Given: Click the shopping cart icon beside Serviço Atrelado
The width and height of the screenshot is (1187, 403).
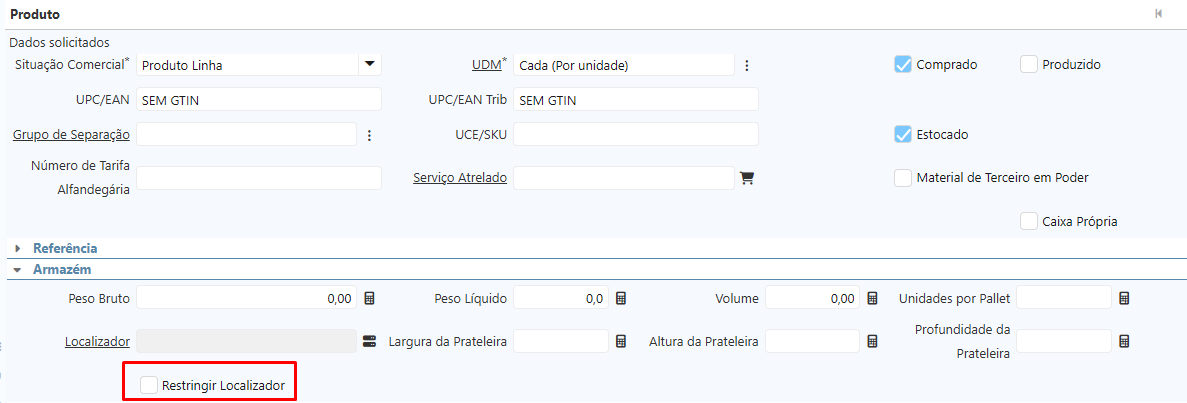Looking at the screenshot, I should pos(746,178).
